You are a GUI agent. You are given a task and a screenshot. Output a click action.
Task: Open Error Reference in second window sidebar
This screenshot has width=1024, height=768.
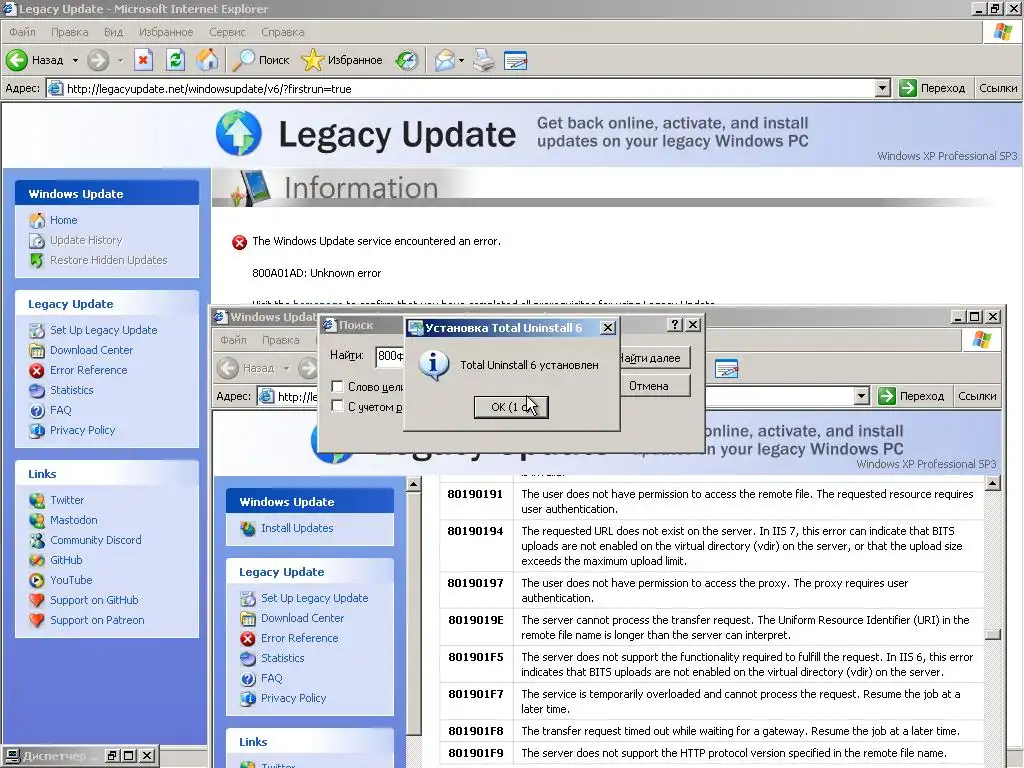[299, 638]
